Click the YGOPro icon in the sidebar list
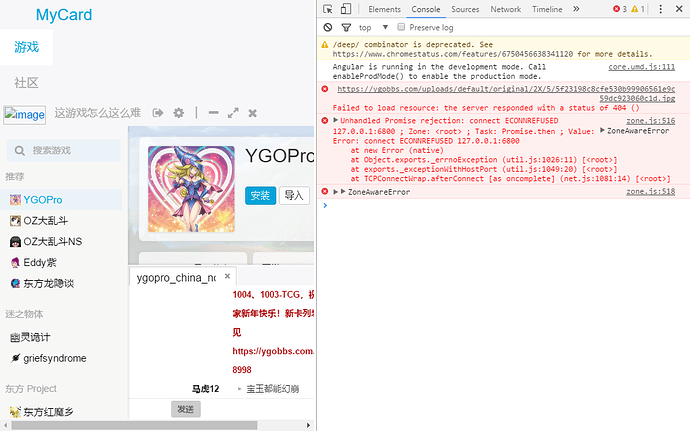Image resolution: width=690 pixels, height=431 pixels. coord(15,200)
